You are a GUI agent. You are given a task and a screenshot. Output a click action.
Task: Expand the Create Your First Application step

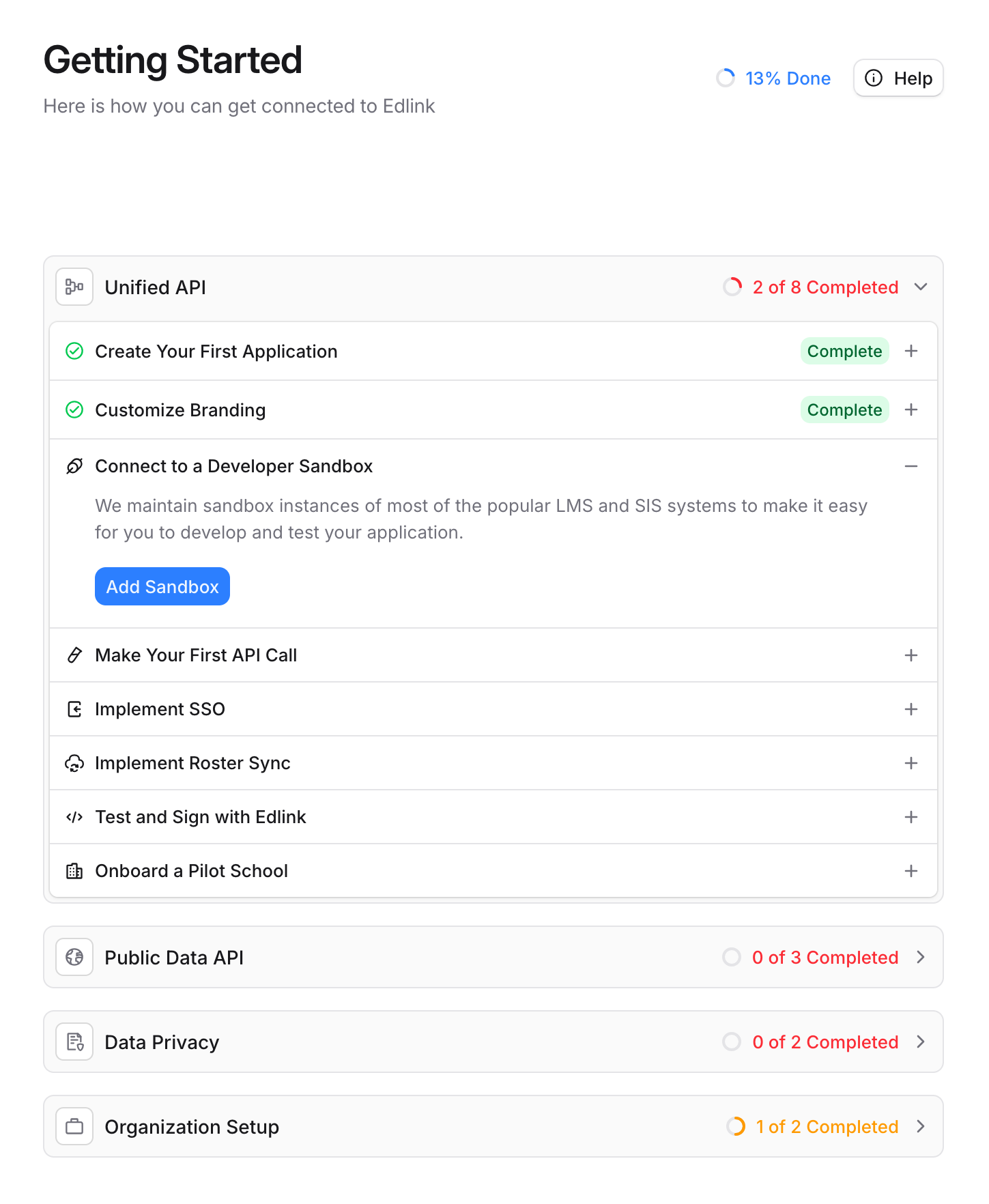pos(911,351)
